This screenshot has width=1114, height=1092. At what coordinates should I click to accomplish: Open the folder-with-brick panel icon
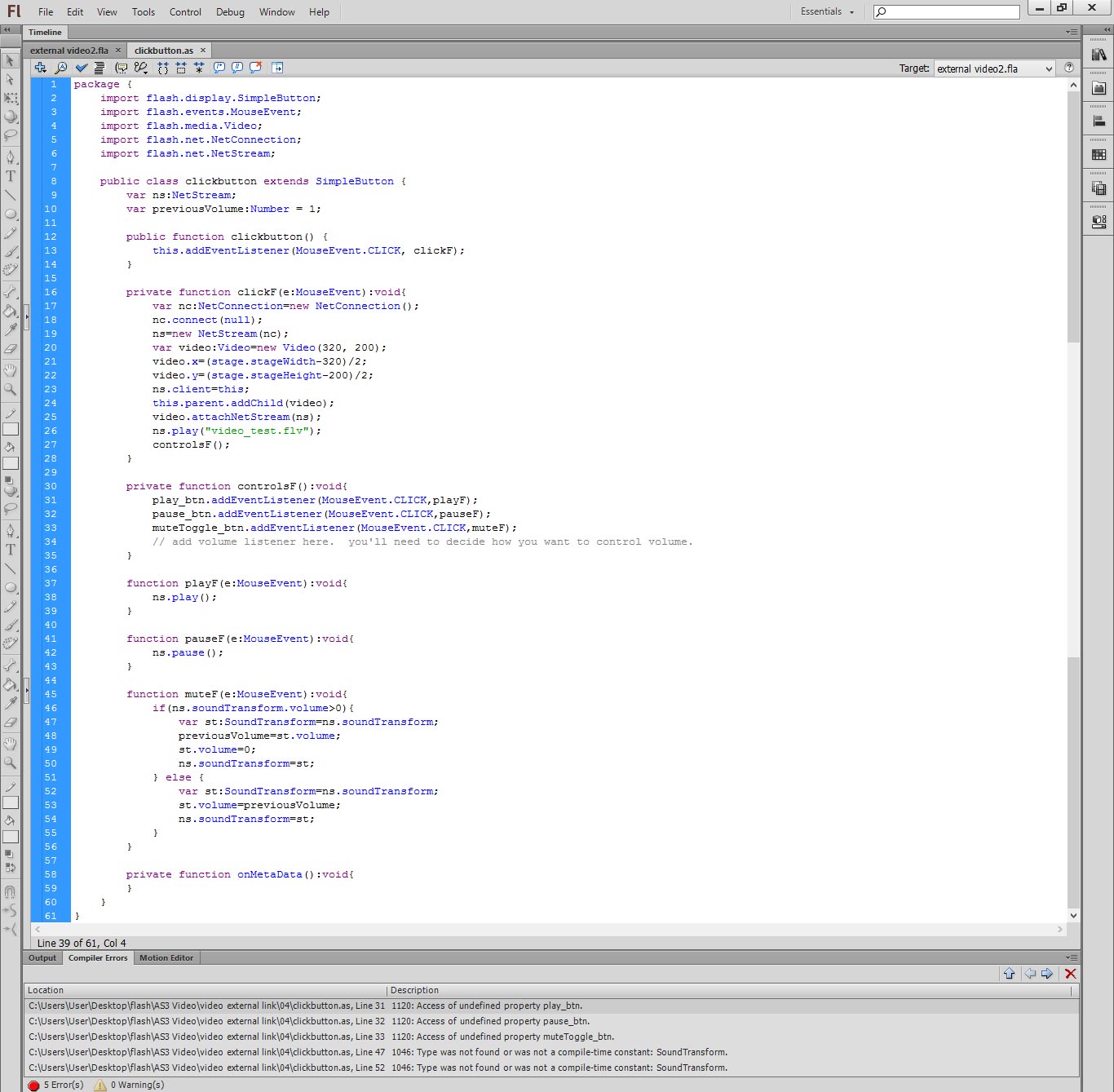1099,88
